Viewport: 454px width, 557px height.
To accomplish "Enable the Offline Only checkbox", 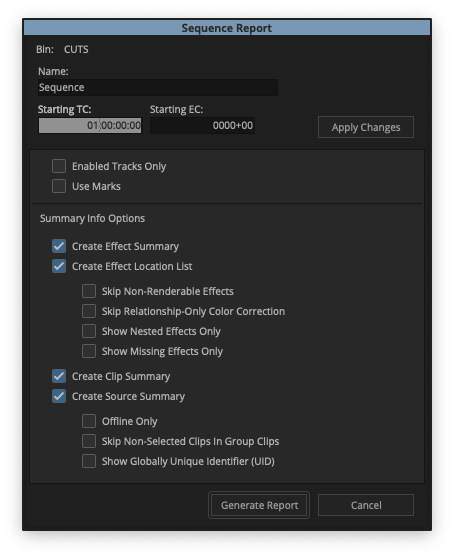I will point(89,421).
